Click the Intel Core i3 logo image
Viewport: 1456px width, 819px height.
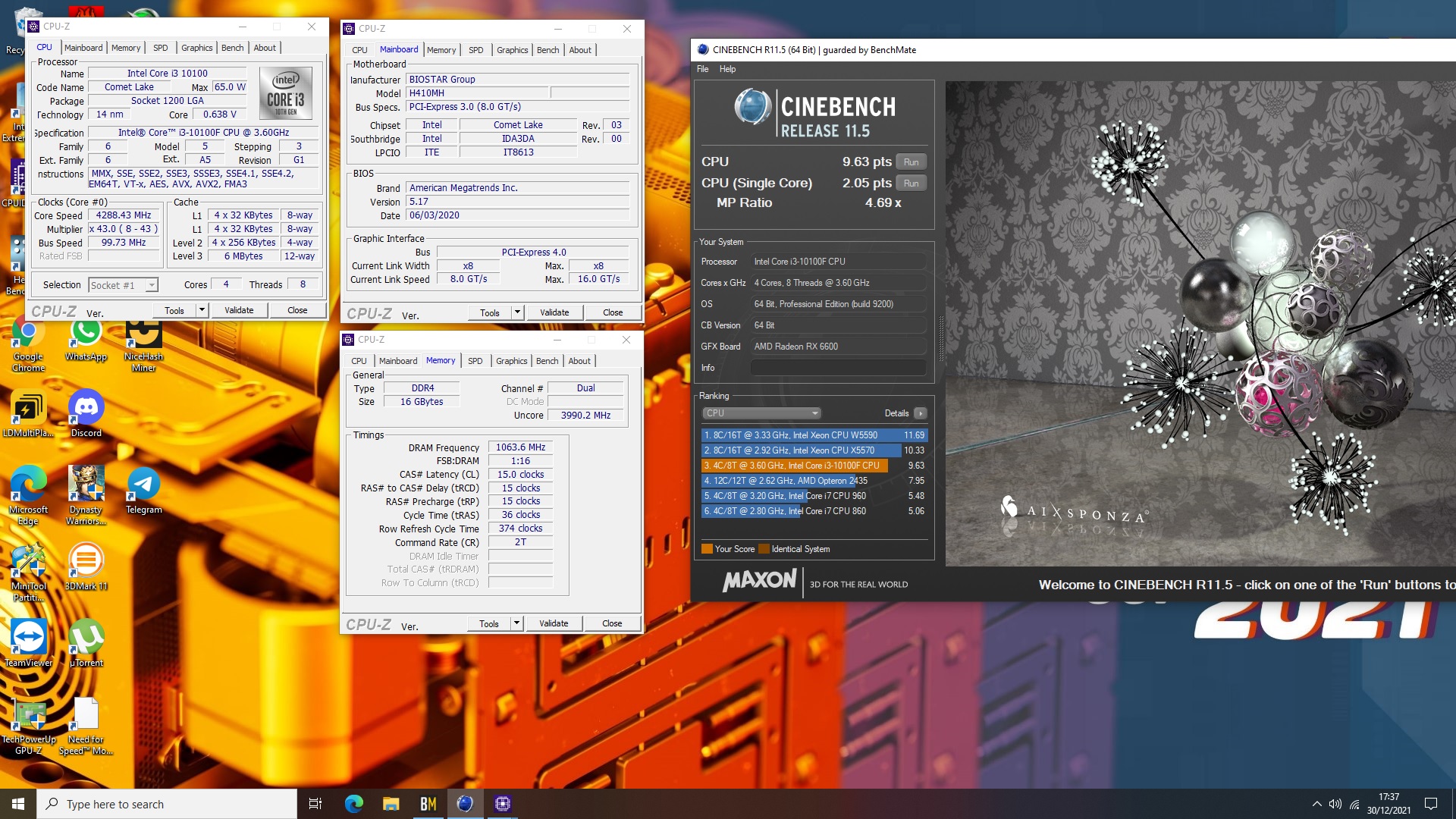pyautogui.click(x=286, y=93)
